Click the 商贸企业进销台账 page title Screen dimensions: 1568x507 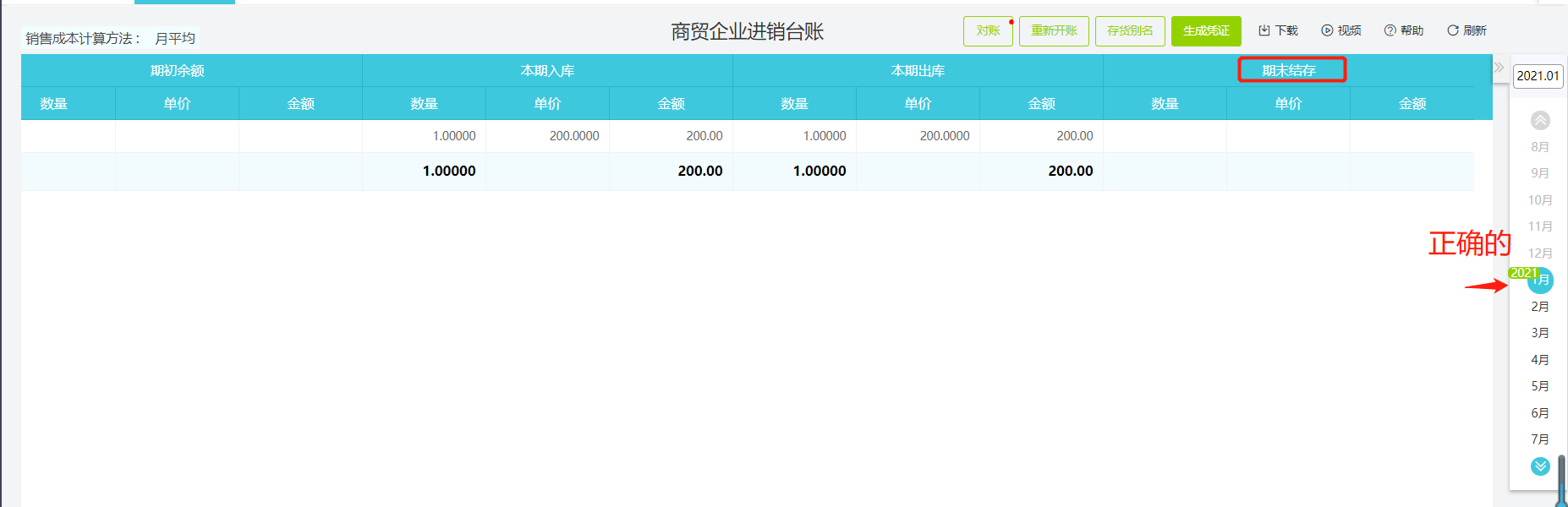(747, 32)
